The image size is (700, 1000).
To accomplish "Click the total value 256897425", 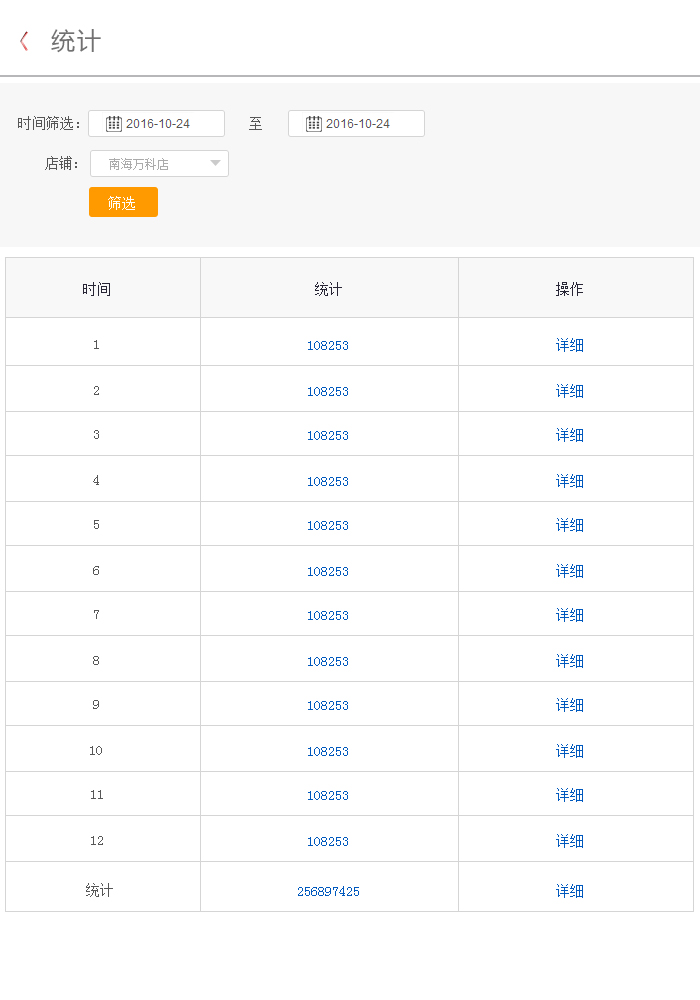I will (x=328, y=891).
